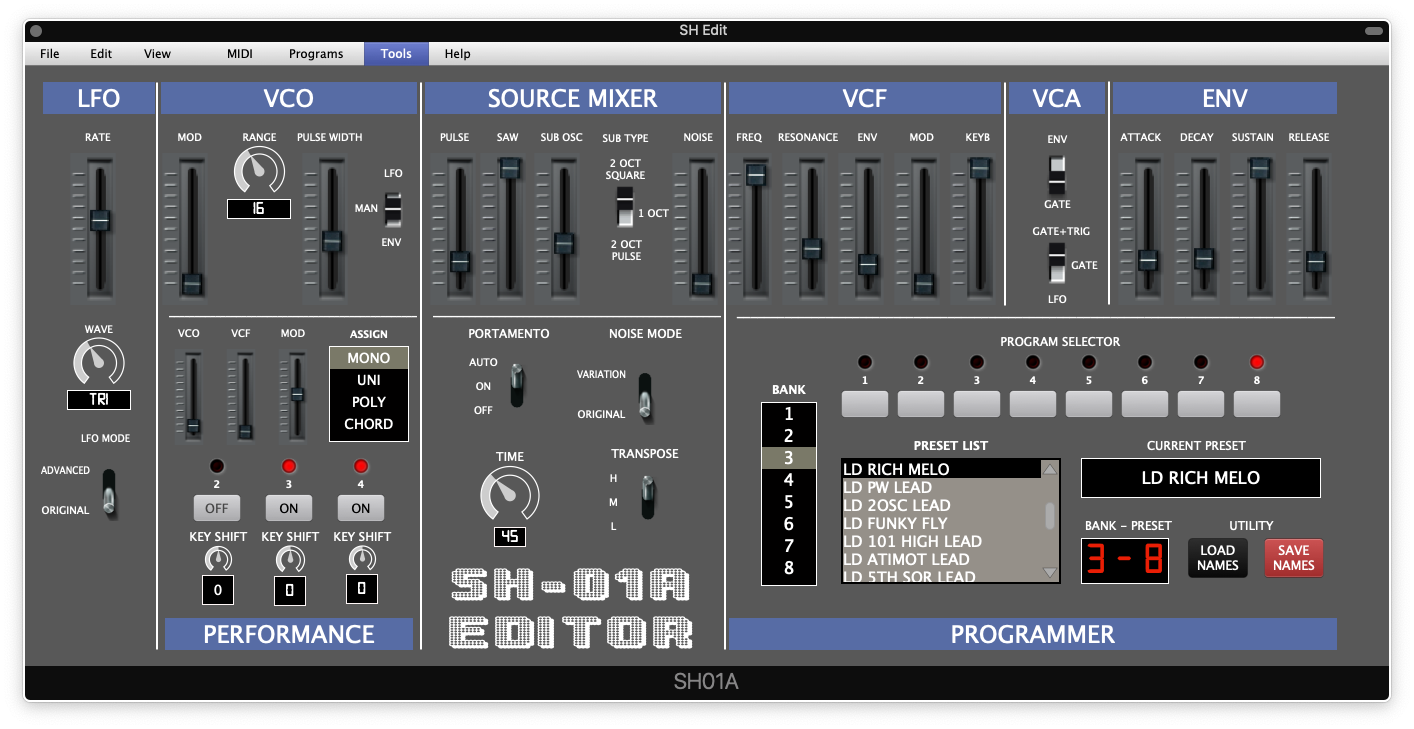This screenshot has height=729, width=1414.
Task: Click preset list scroll-down arrow
Action: pyautogui.click(x=1049, y=572)
